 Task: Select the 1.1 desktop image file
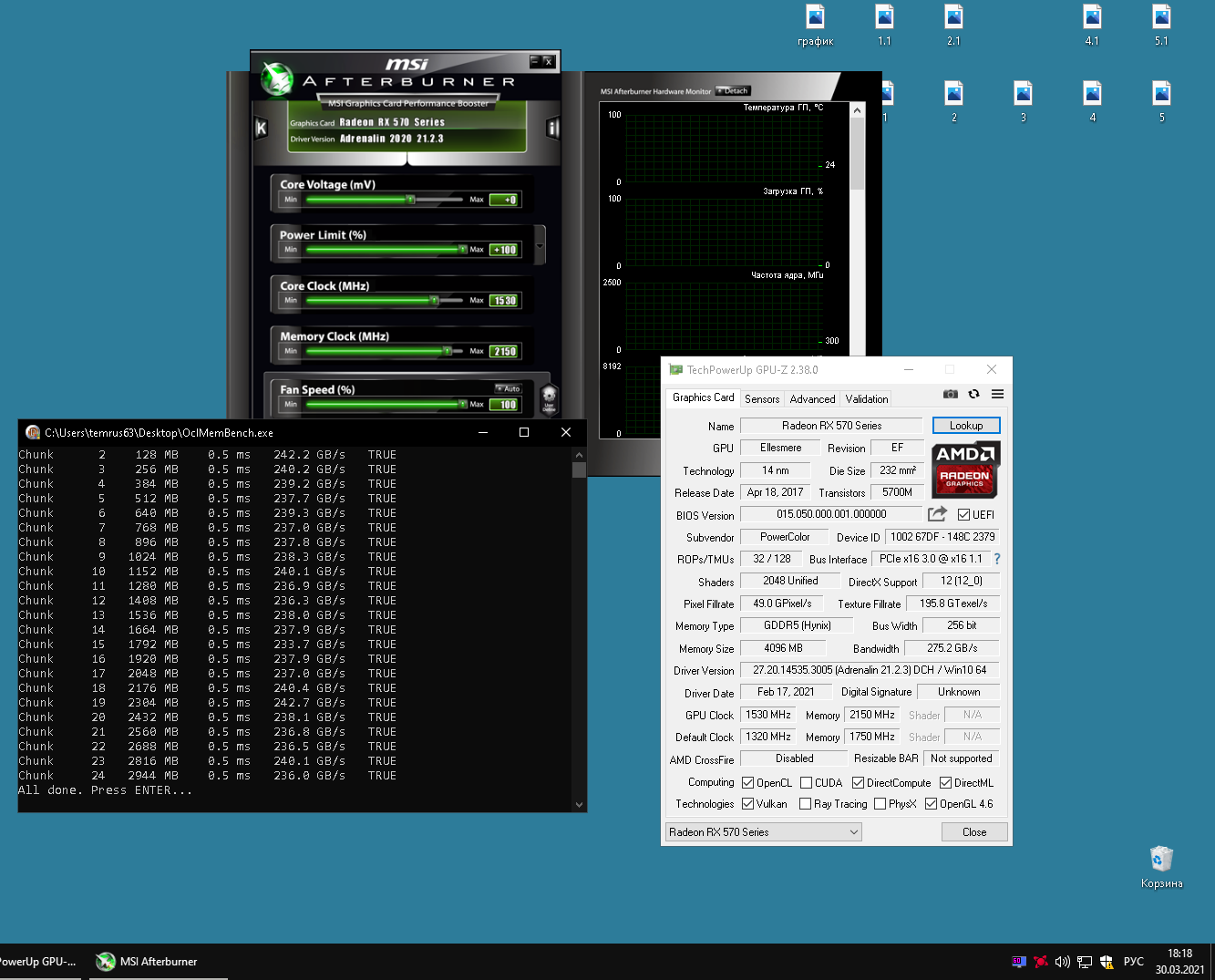tap(884, 26)
